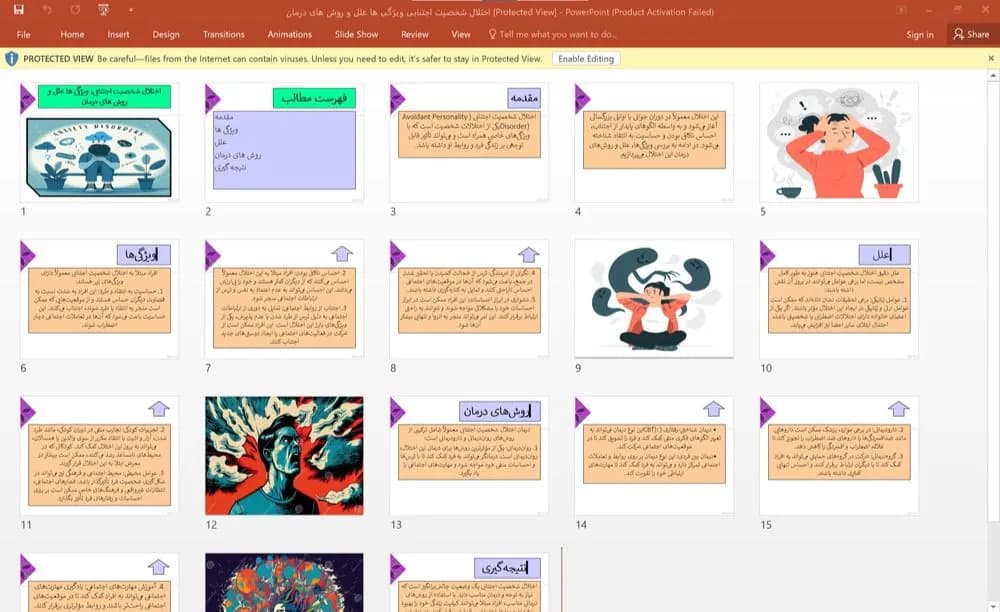
Task: Pick the slide 4 thumbnail
Action: pos(654,142)
